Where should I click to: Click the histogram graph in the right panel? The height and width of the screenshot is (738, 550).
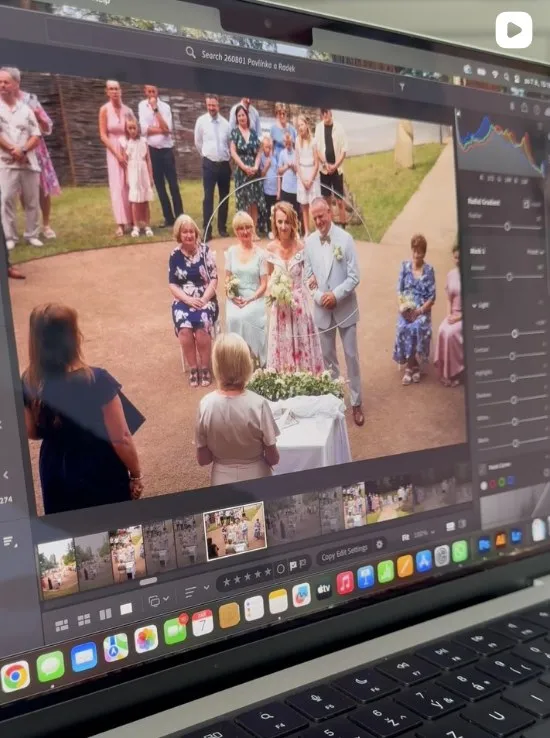pyautogui.click(x=501, y=144)
